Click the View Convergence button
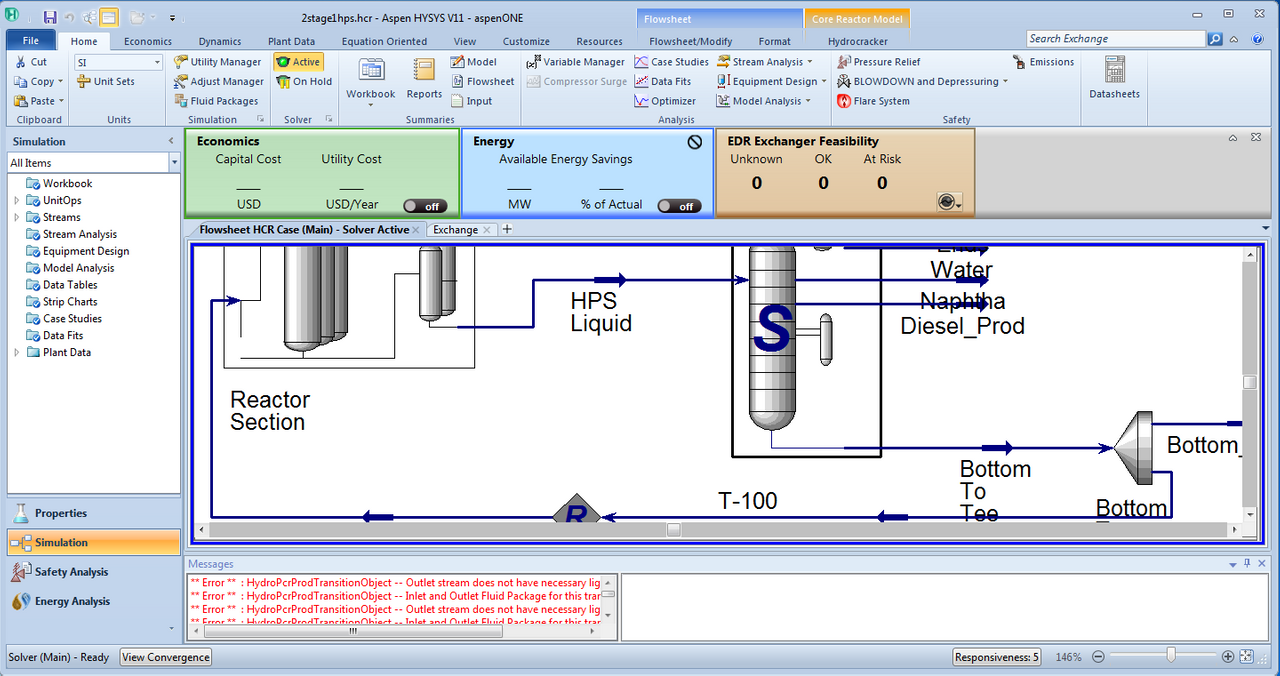This screenshot has height=676, width=1280. tap(166, 657)
